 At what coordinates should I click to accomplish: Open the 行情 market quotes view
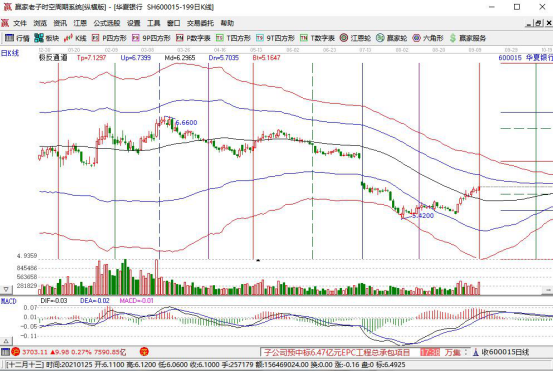coord(17,38)
